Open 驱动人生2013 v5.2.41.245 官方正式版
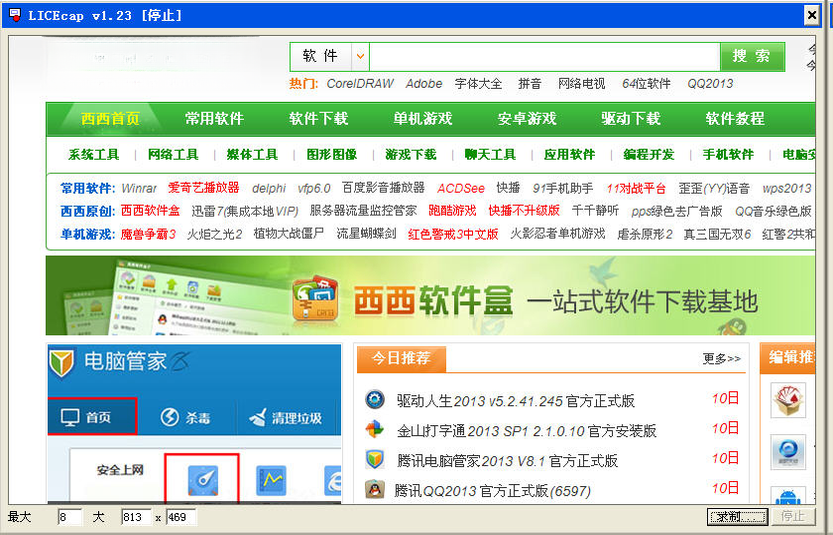 tap(516, 401)
